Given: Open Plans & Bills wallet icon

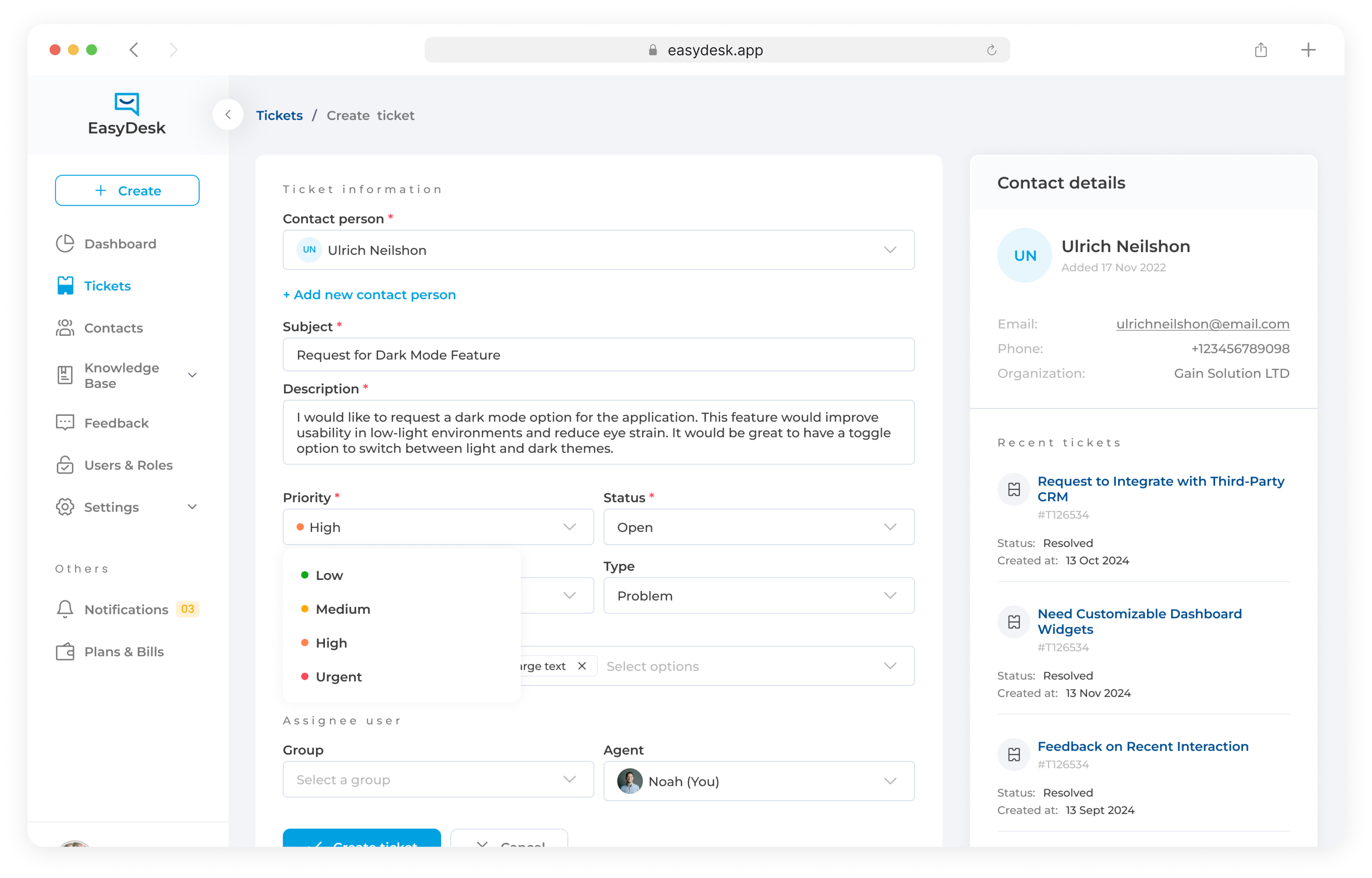Looking at the screenshot, I should click(x=65, y=651).
